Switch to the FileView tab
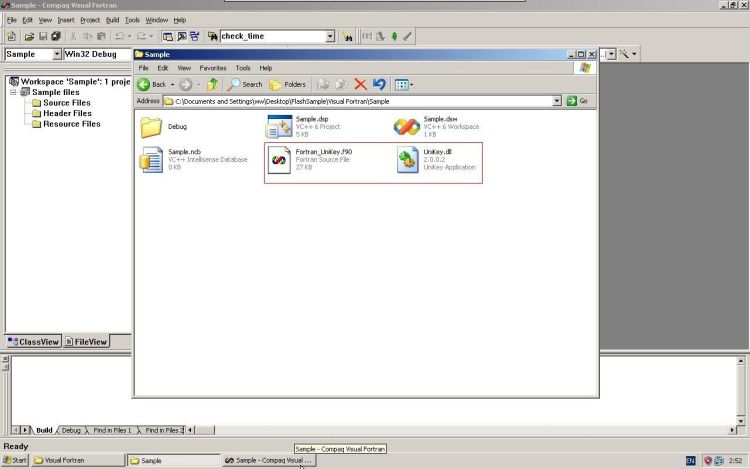 87,341
